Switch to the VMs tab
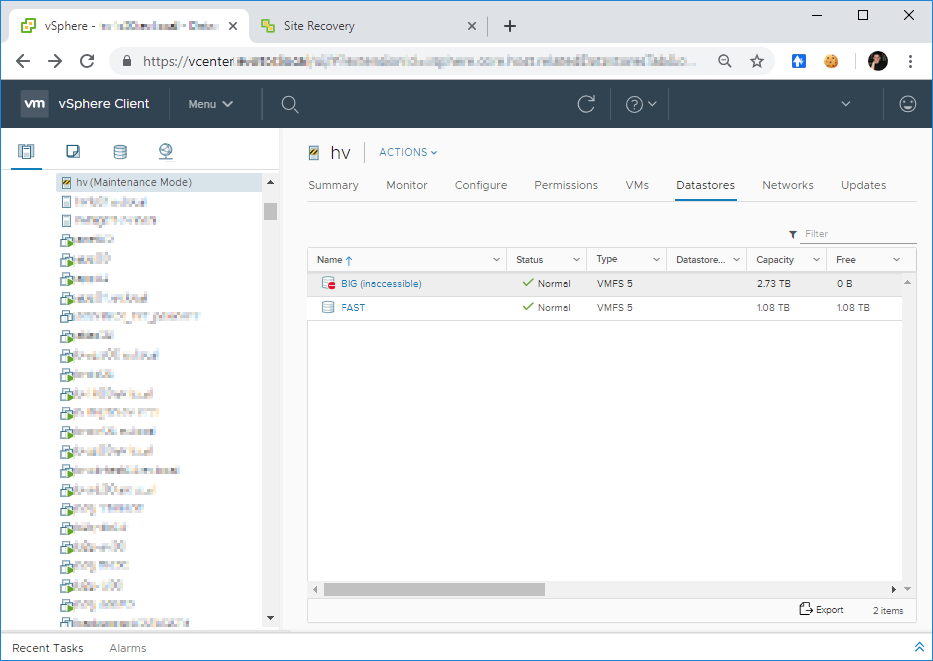Image resolution: width=933 pixels, height=661 pixels. click(637, 185)
